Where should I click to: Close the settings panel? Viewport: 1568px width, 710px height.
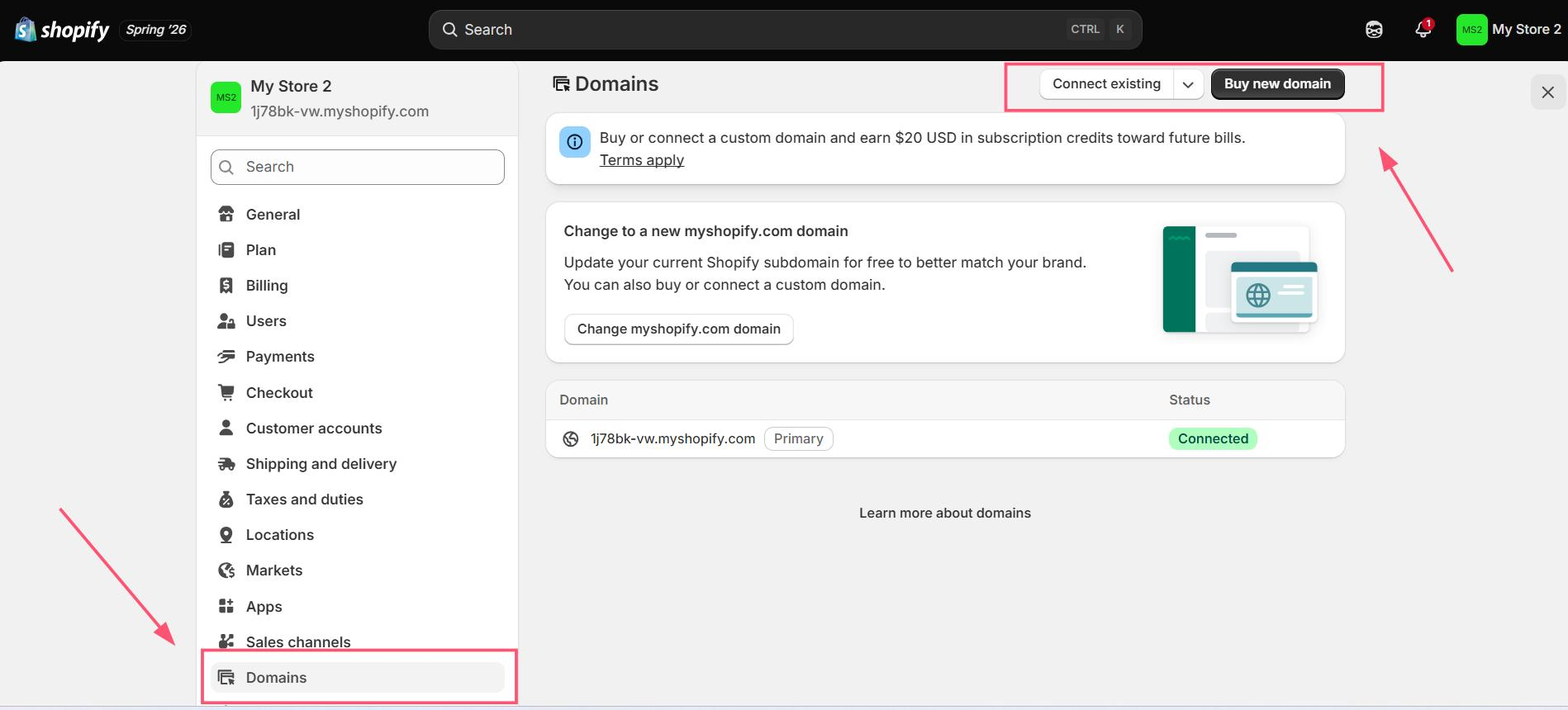click(x=1548, y=92)
